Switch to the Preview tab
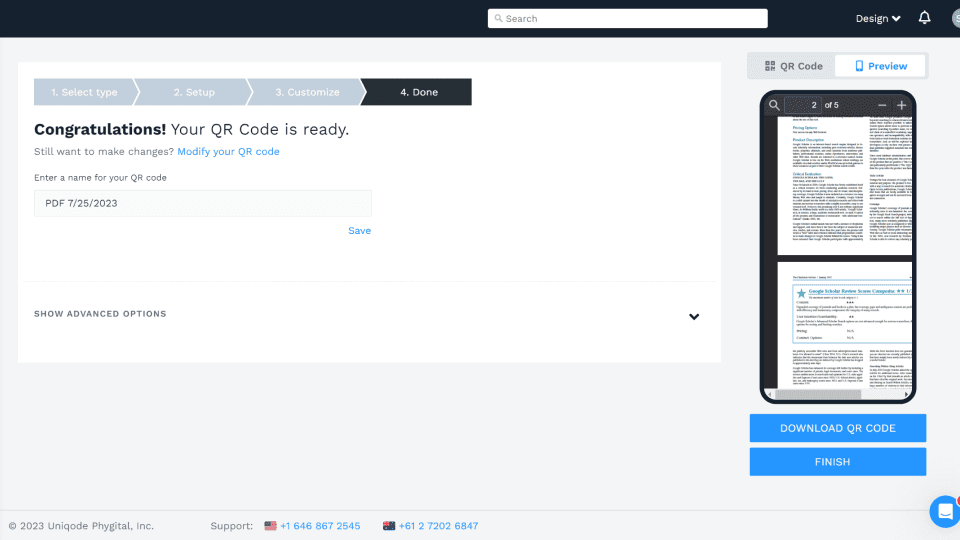 tap(880, 66)
